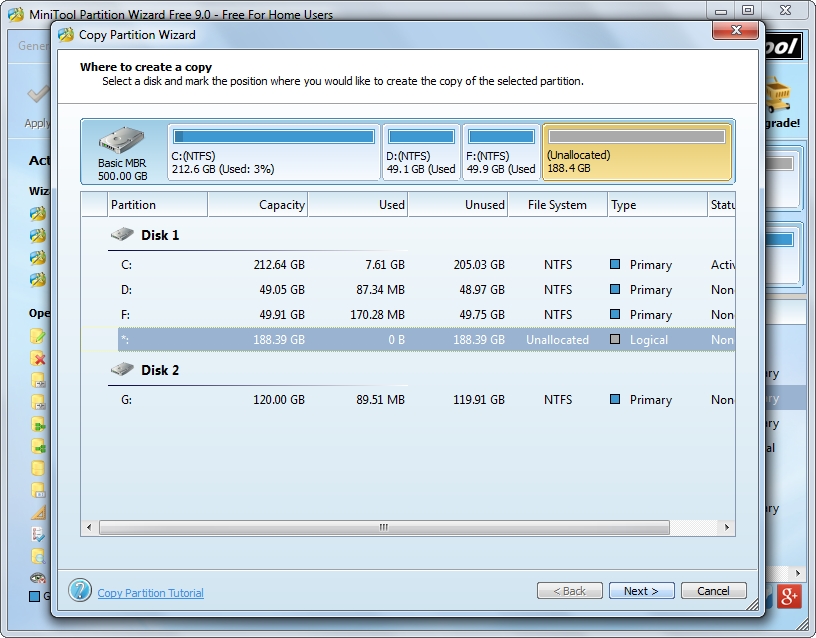Viewport: 816px width, 638px height.
Task: Select the Unallocated 188.4 GB block
Action: tap(637, 152)
